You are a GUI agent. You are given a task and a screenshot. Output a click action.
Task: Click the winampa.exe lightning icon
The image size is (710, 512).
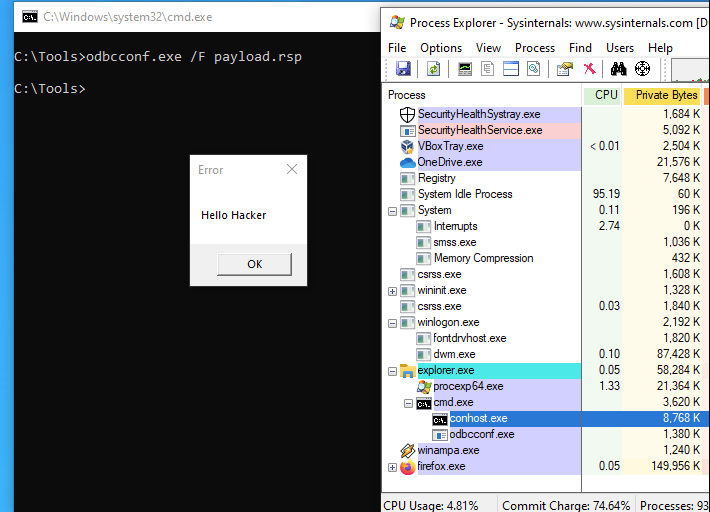click(408, 450)
